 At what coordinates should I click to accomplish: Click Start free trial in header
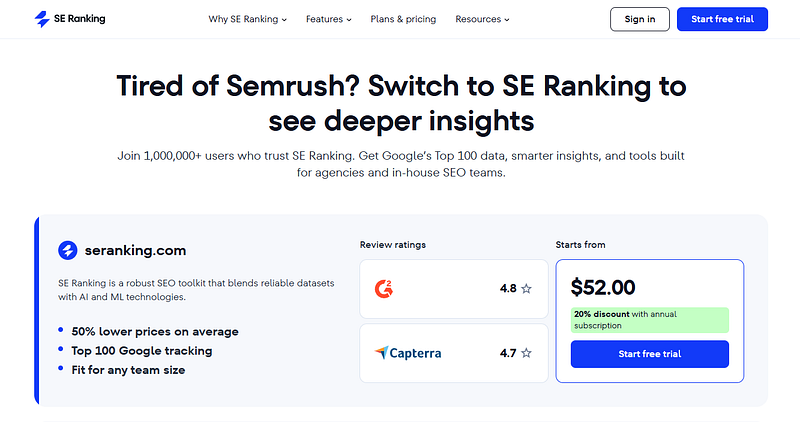tap(722, 19)
